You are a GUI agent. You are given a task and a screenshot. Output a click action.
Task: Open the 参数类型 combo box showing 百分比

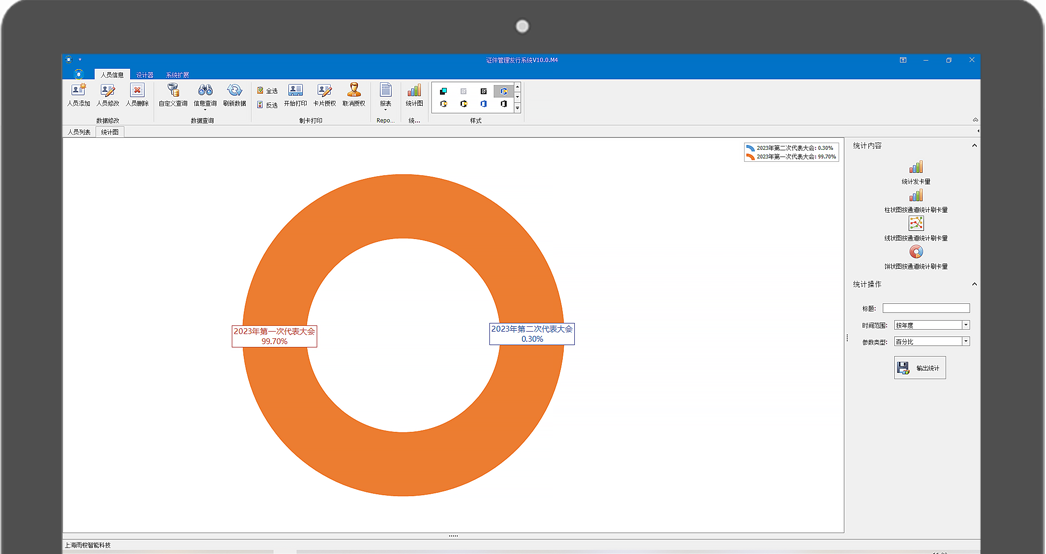932,341
